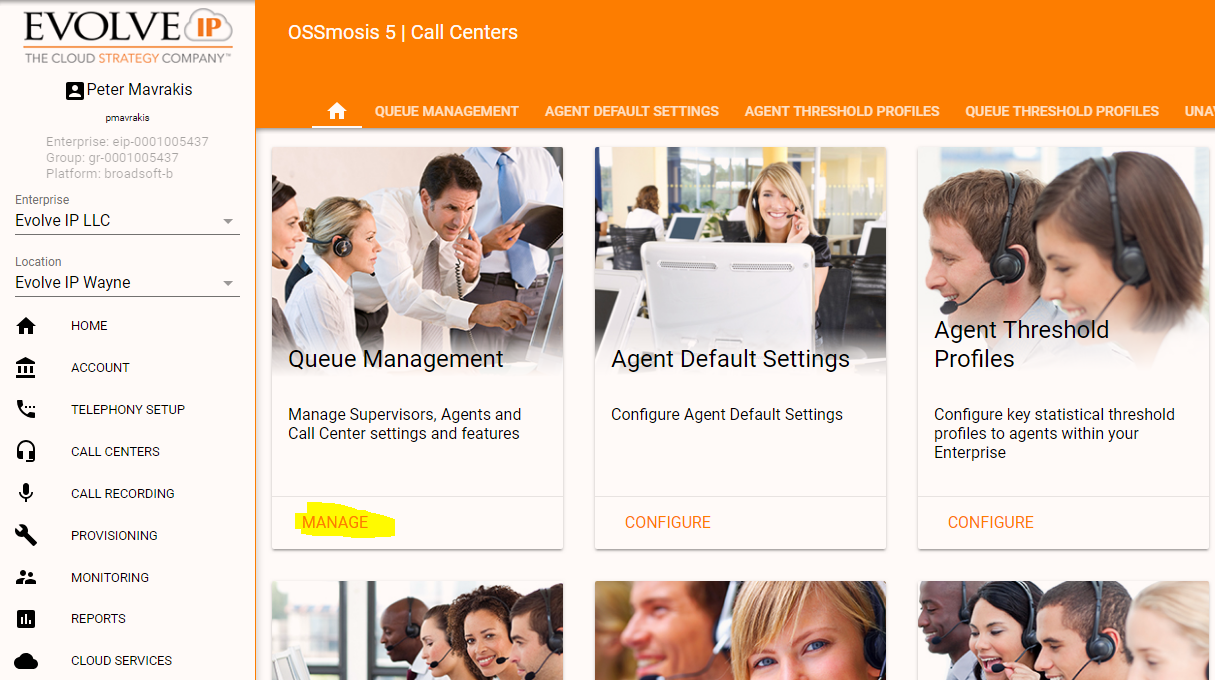This screenshot has height=680, width=1215.
Task: Go to home icon tab in top bar
Action: [337, 111]
